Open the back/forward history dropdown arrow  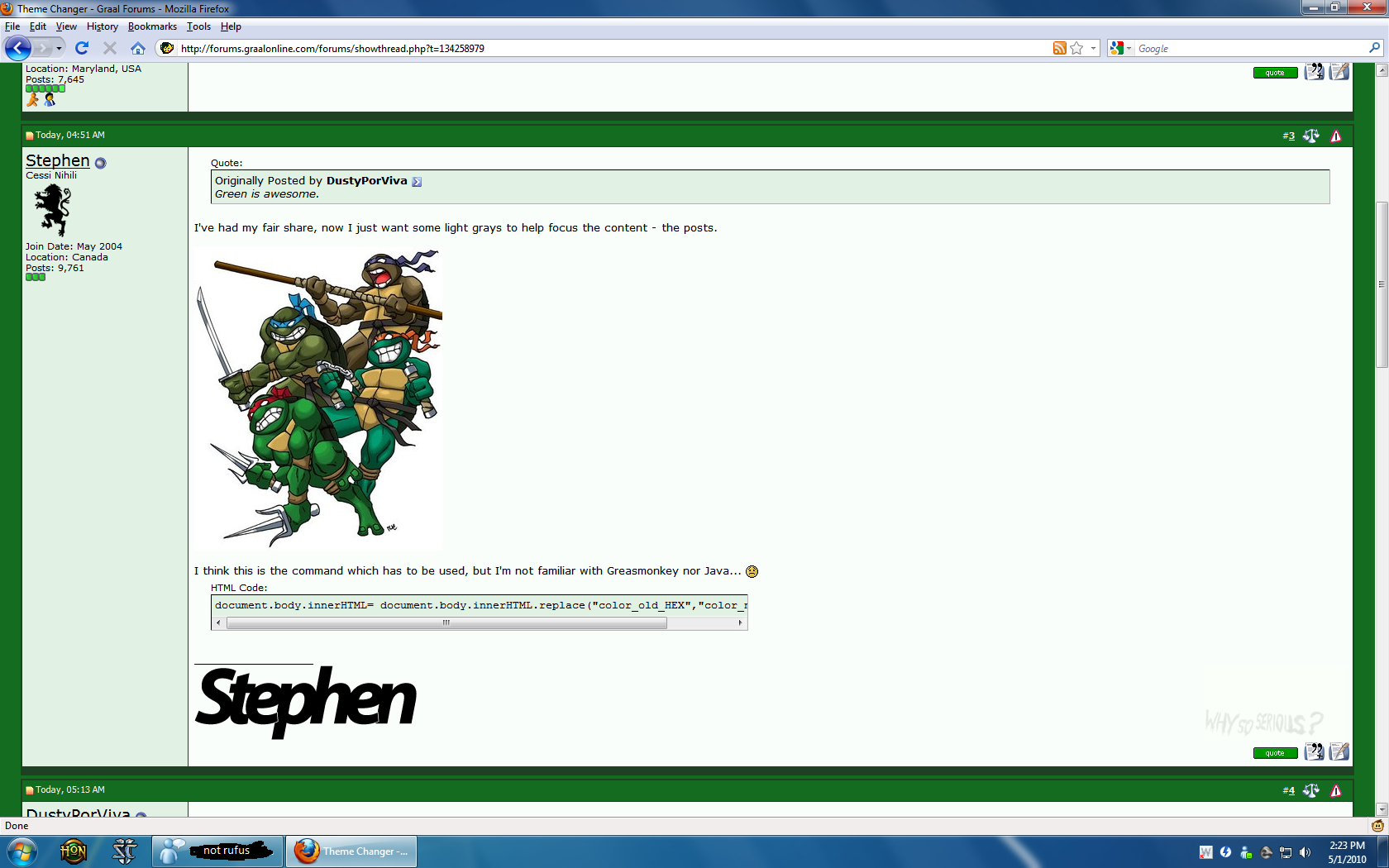60,48
